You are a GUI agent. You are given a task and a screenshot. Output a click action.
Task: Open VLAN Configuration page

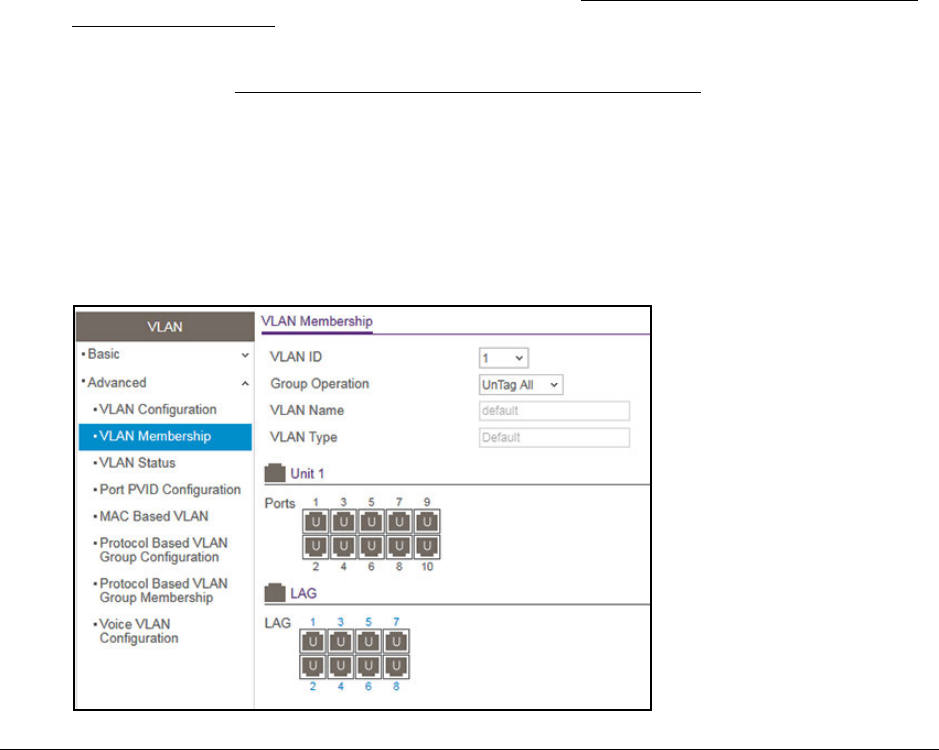pyautogui.click(x=158, y=410)
